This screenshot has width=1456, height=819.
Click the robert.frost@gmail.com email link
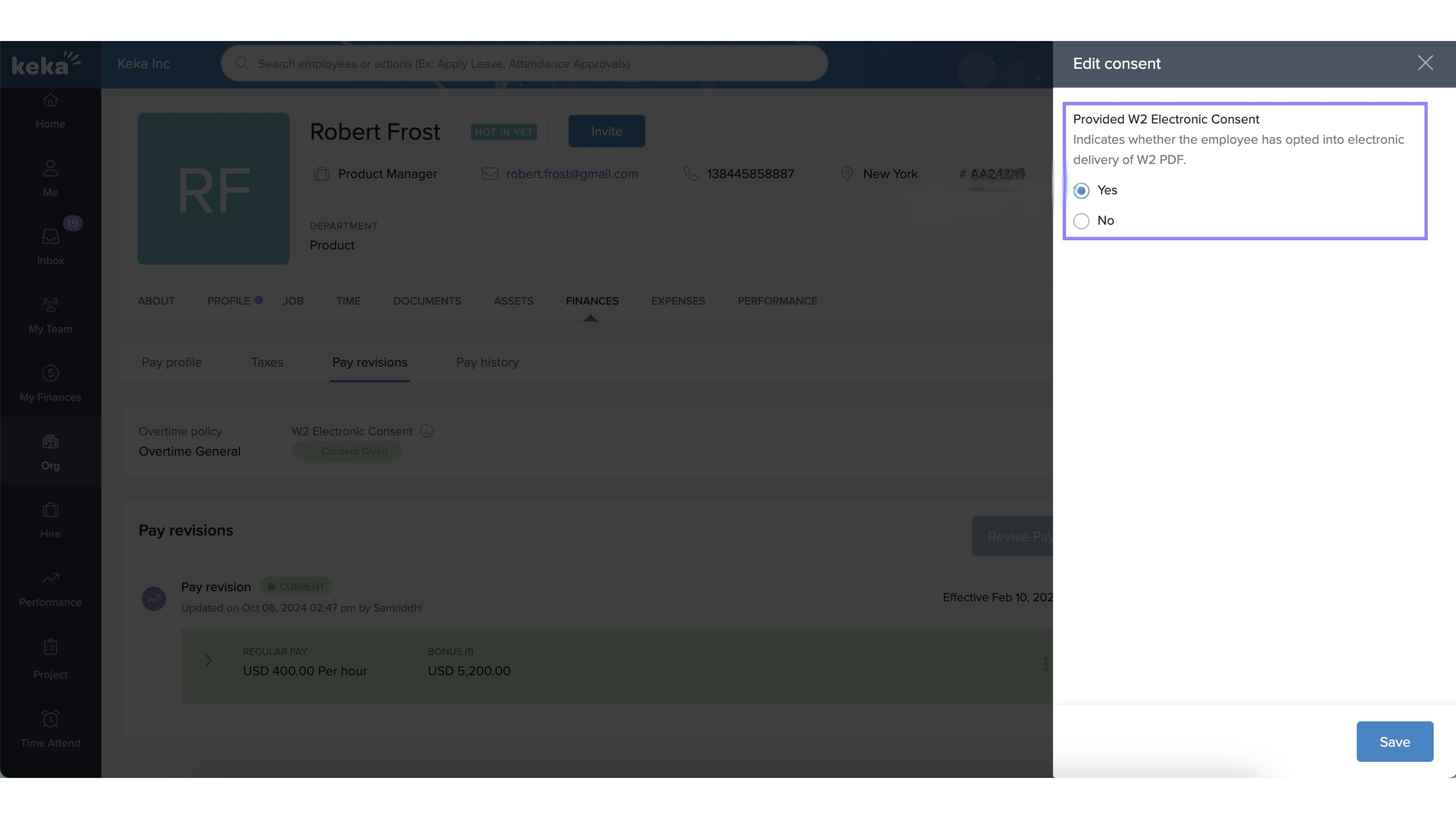click(x=571, y=174)
